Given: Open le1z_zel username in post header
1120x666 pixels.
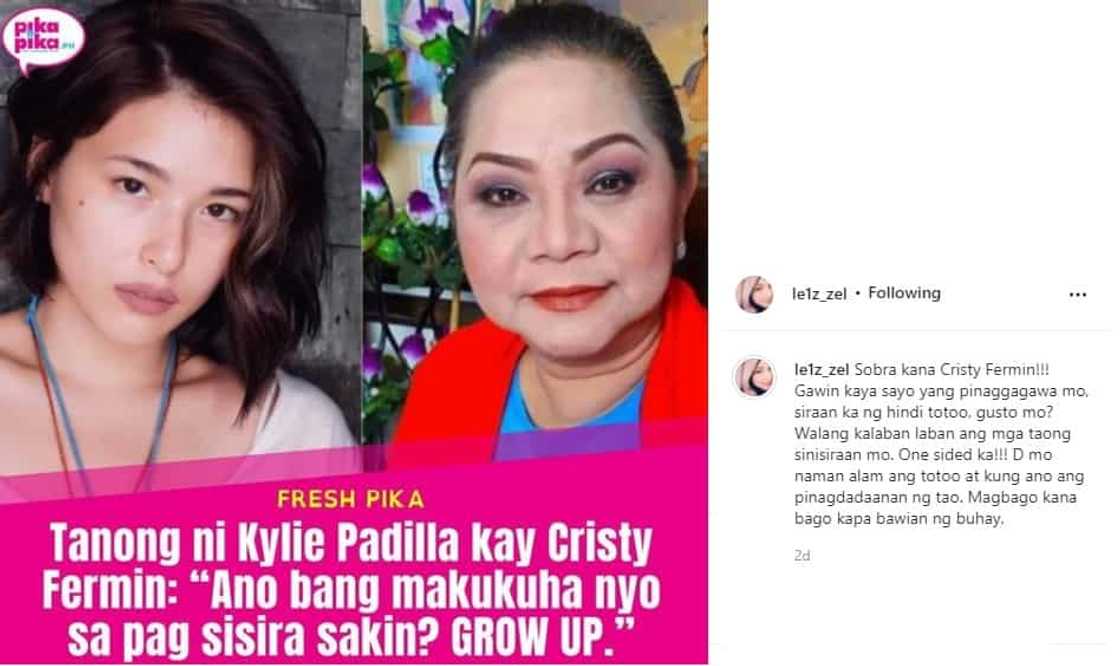Looking at the screenshot, I should 819,294.
